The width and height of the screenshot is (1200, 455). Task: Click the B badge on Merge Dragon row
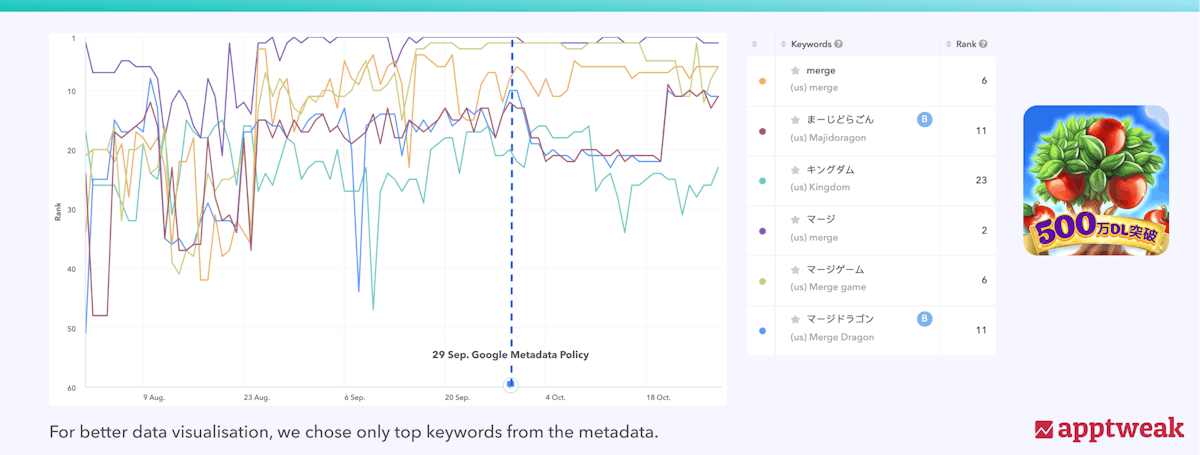(x=924, y=319)
